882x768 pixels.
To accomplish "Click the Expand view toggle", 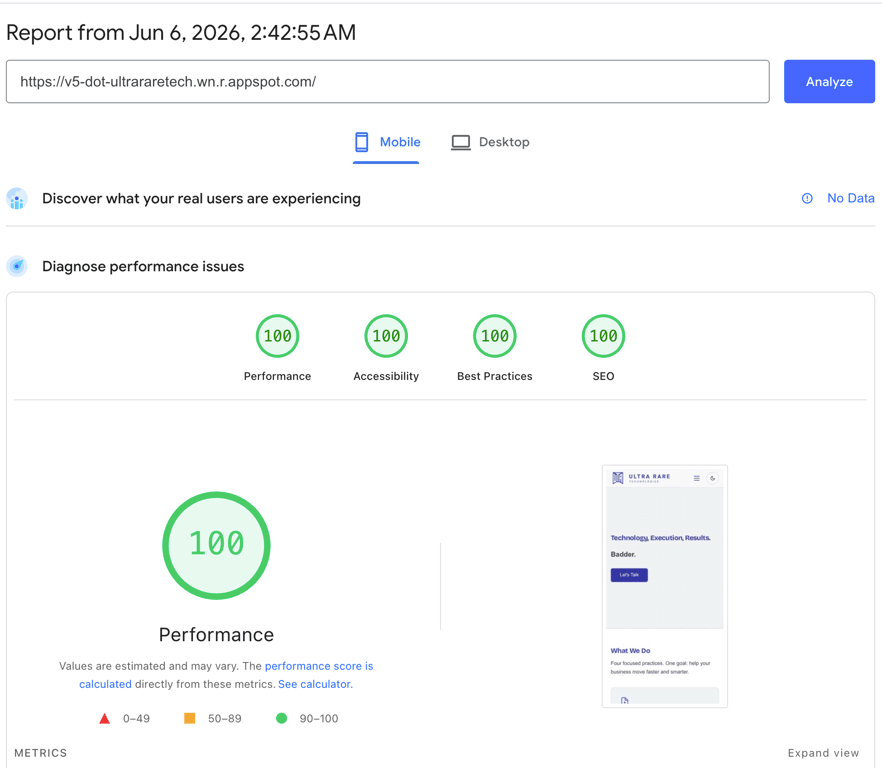I will tap(823, 753).
